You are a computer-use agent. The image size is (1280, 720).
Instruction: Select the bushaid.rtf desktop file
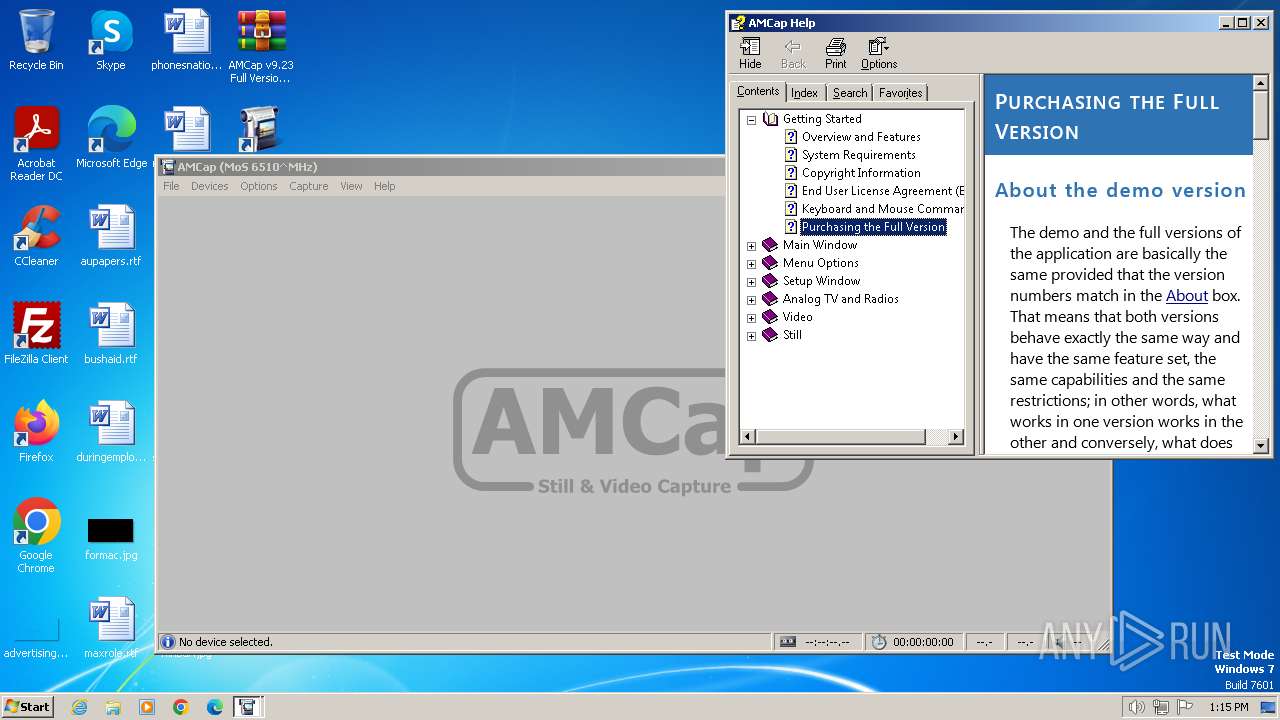[x=110, y=333]
